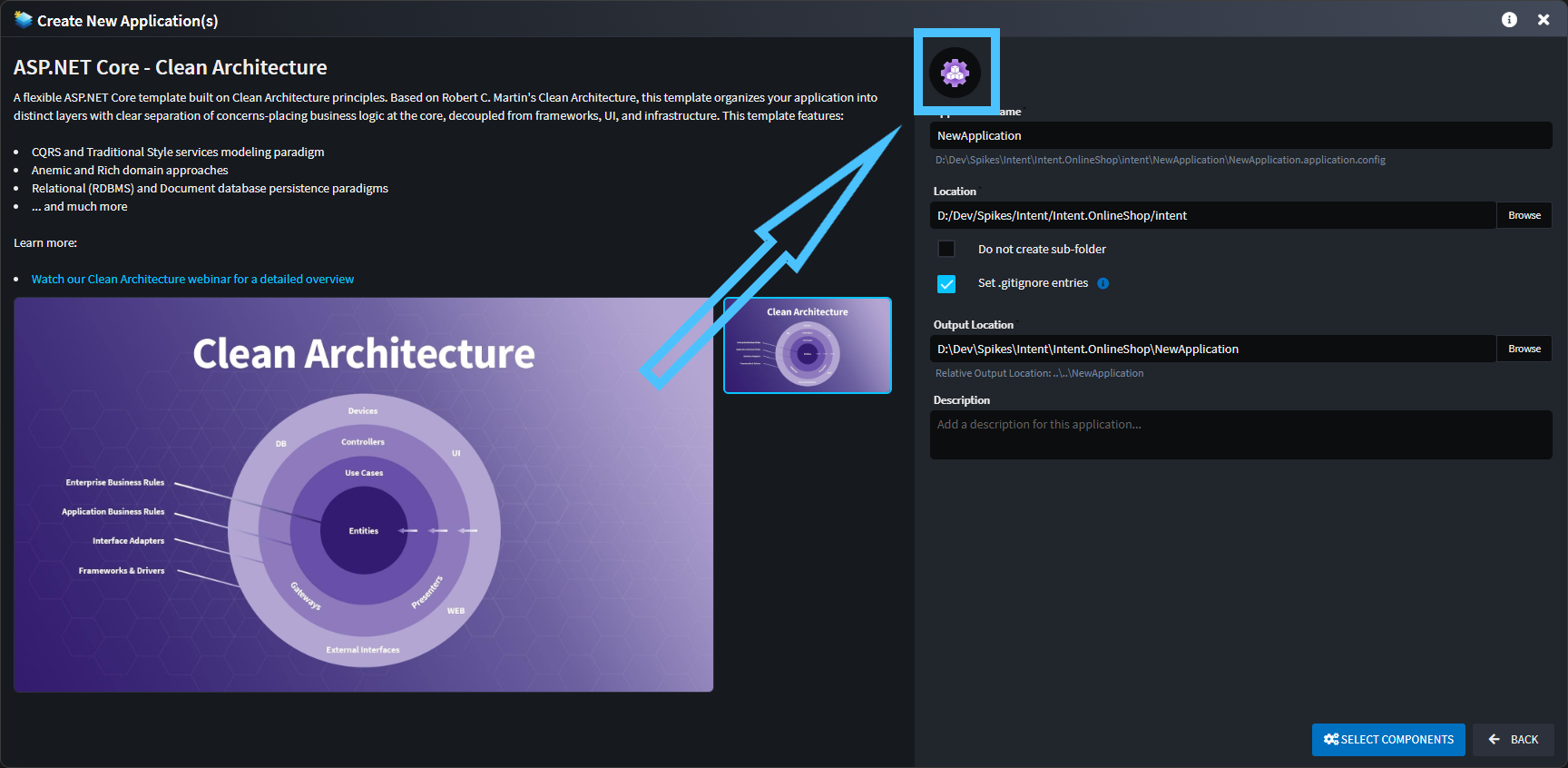Viewport: 1568px width, 768px height.
Task: Browse for the Output Location folder
Action: pyautogui.click(x=1524, y=349)
